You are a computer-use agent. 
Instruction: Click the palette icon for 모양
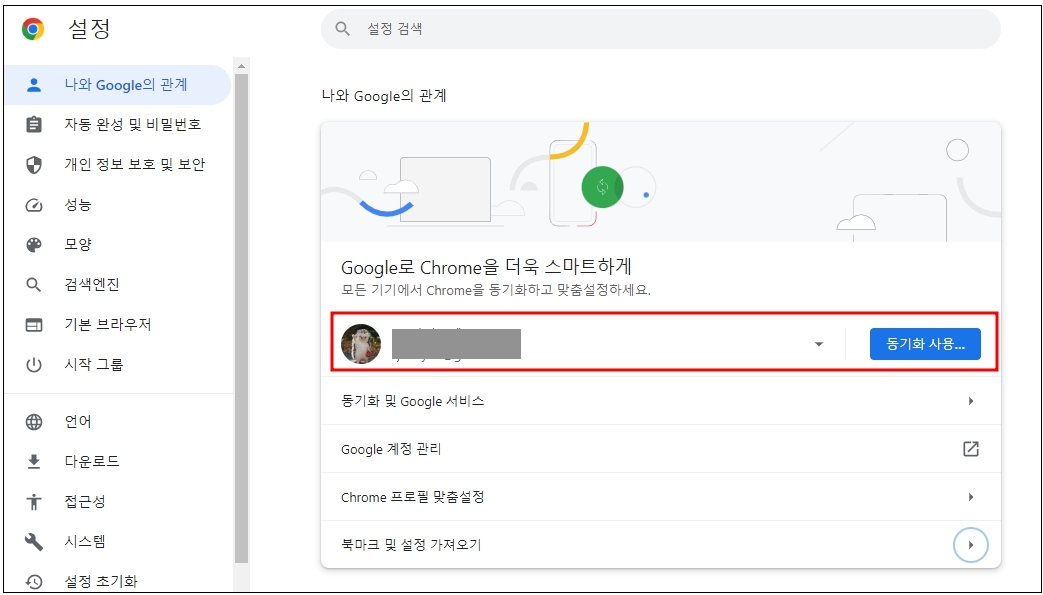pos(33,245)
